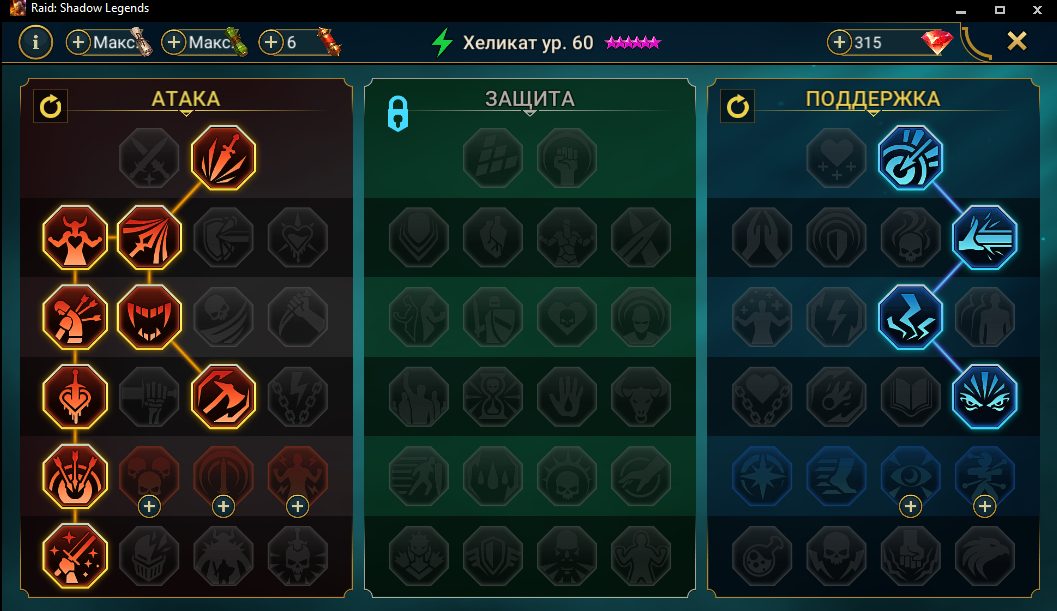Add red scrolls next to 6
The height and width of the screenshot is (611, 1057).
click(x=271, y=42)
